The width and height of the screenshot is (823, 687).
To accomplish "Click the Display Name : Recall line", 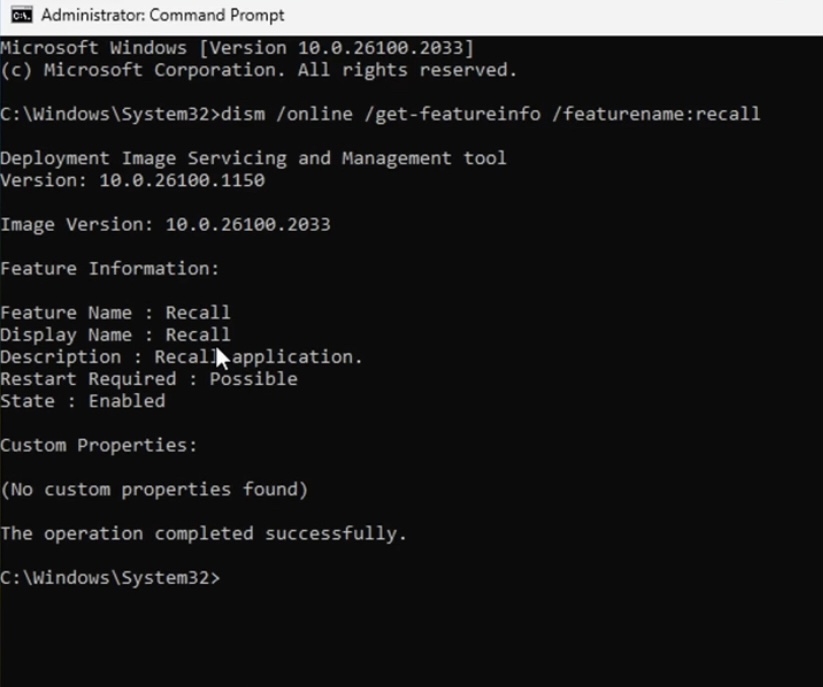I will click(x=115, y=335).
